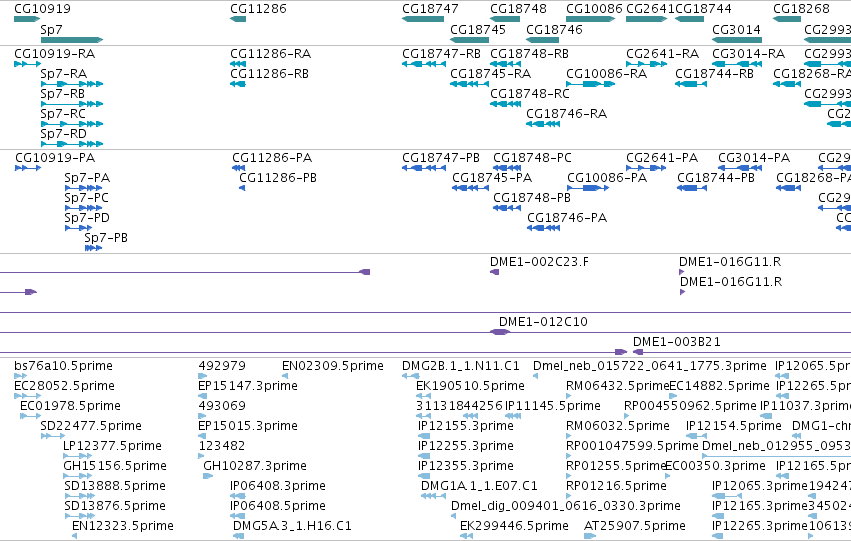Screen dimensions: 851x541
Task: Select the CG18748-RB transcript label
Action: (529, 54)
